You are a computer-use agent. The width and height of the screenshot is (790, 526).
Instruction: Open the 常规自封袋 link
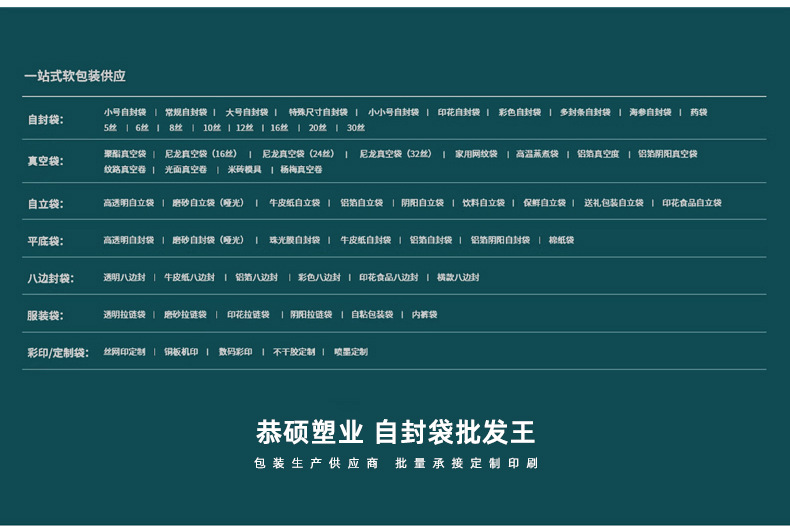pos(186,112)
